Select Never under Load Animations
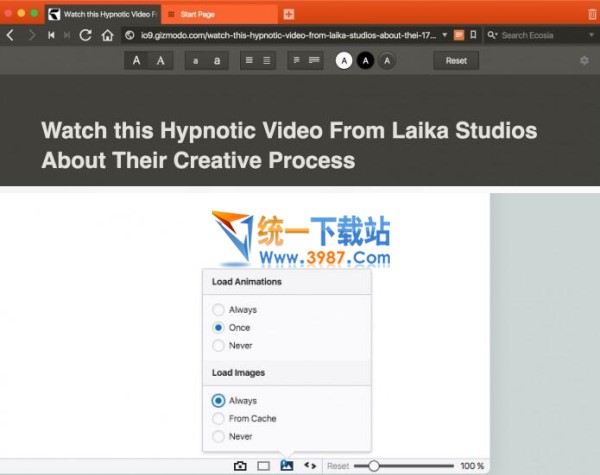Viewport: 600px width, 475px height. click(219, 345)
